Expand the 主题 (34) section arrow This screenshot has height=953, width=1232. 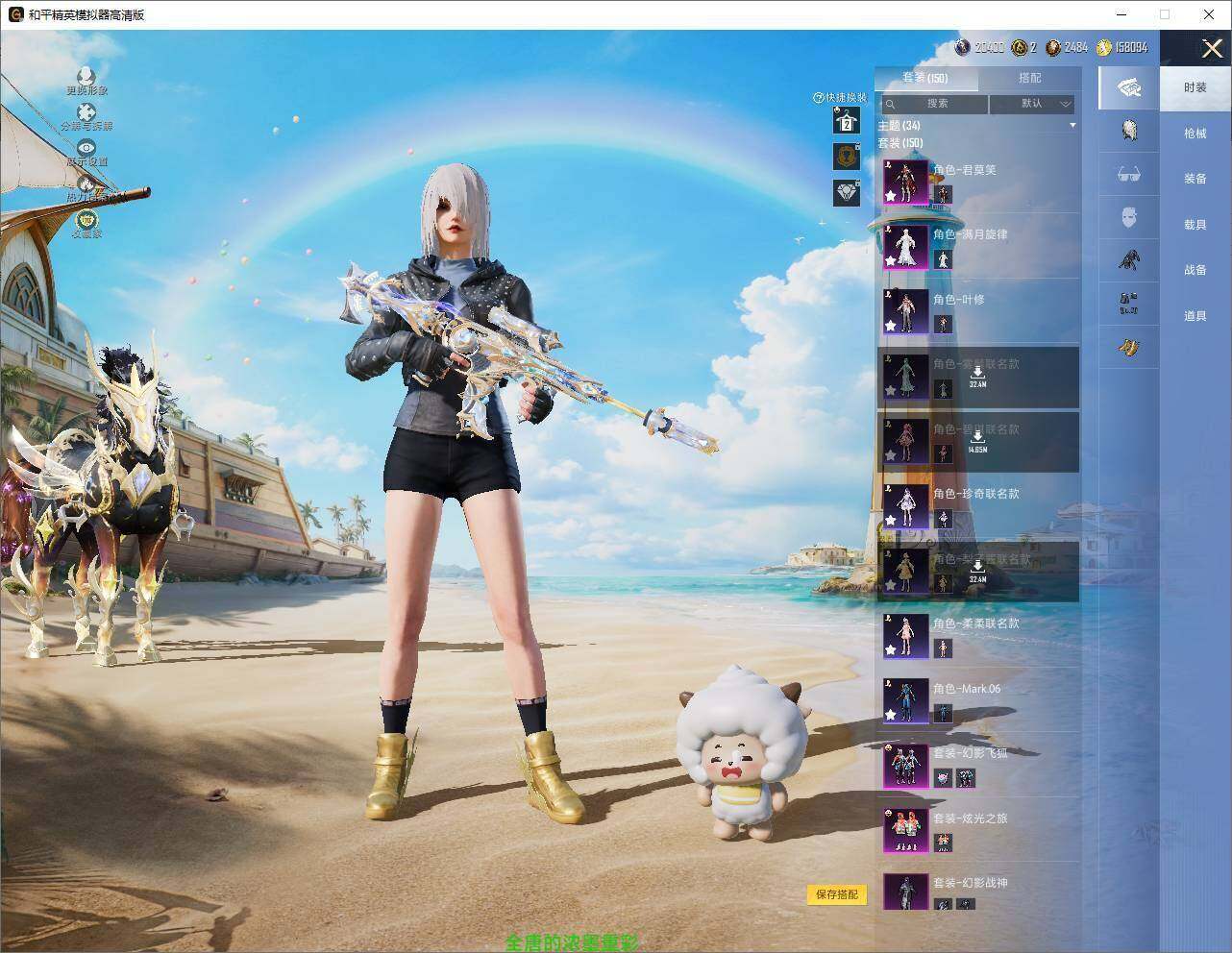click(1072, 126)
